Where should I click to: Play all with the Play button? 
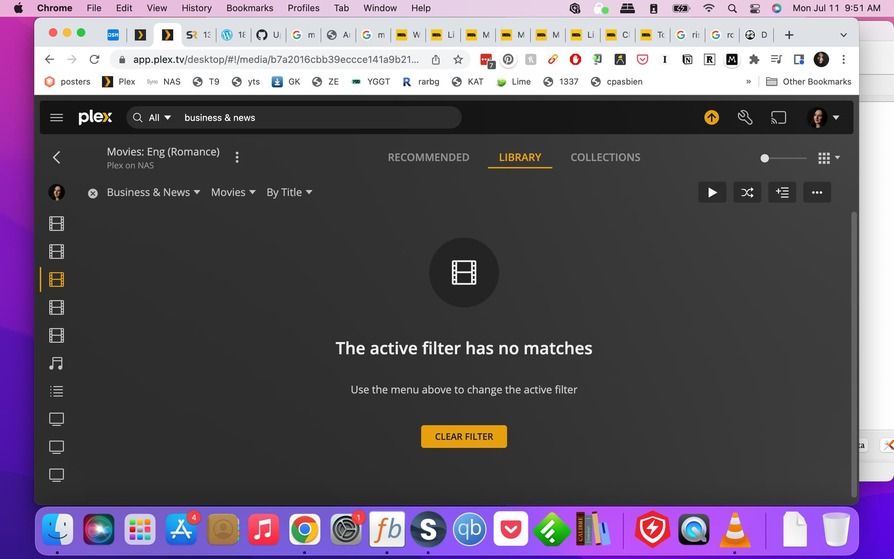click(x=712, y=193)
